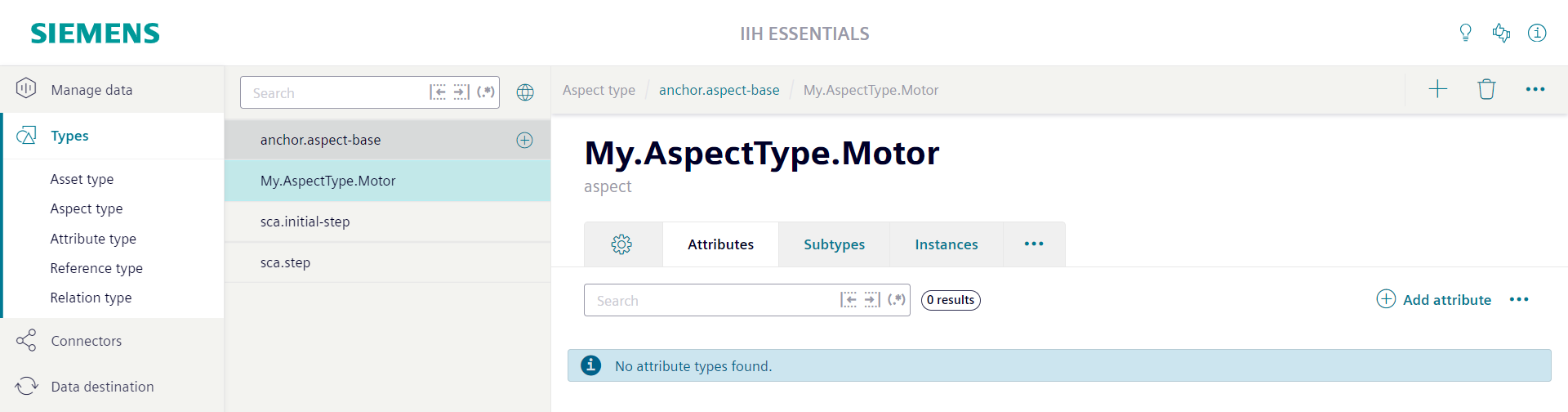Open Types menu item
Viewport: 1568px width, 412px height.
tap(112, 136)
